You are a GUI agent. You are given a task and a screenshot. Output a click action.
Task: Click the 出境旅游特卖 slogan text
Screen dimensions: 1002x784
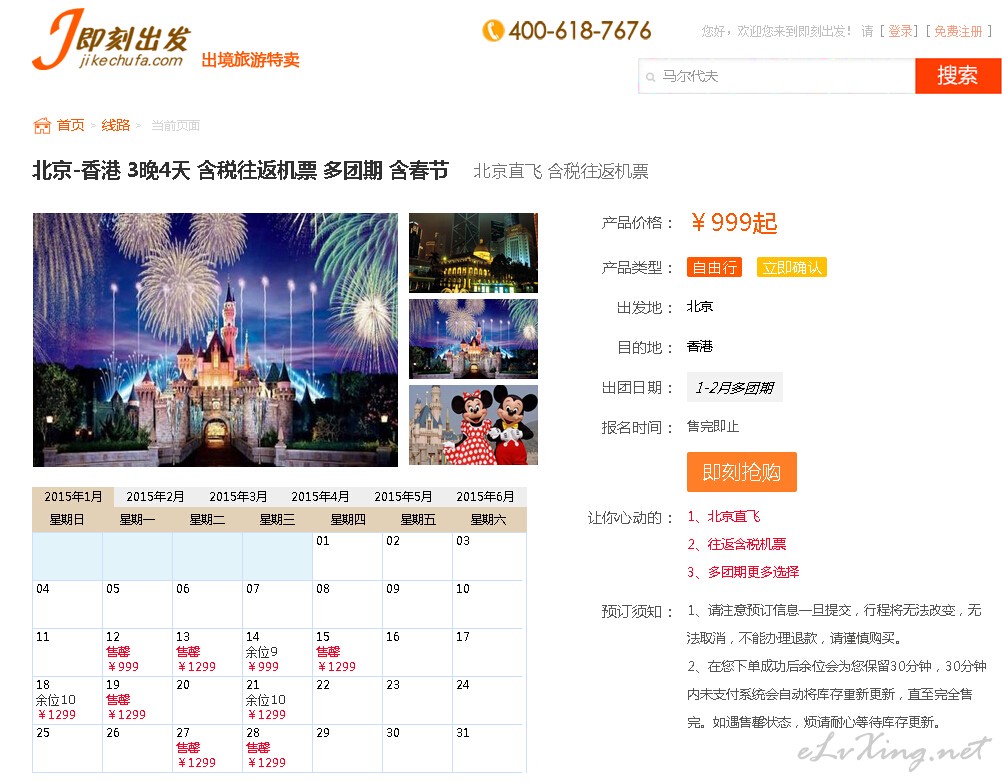(x=250, y=60)
